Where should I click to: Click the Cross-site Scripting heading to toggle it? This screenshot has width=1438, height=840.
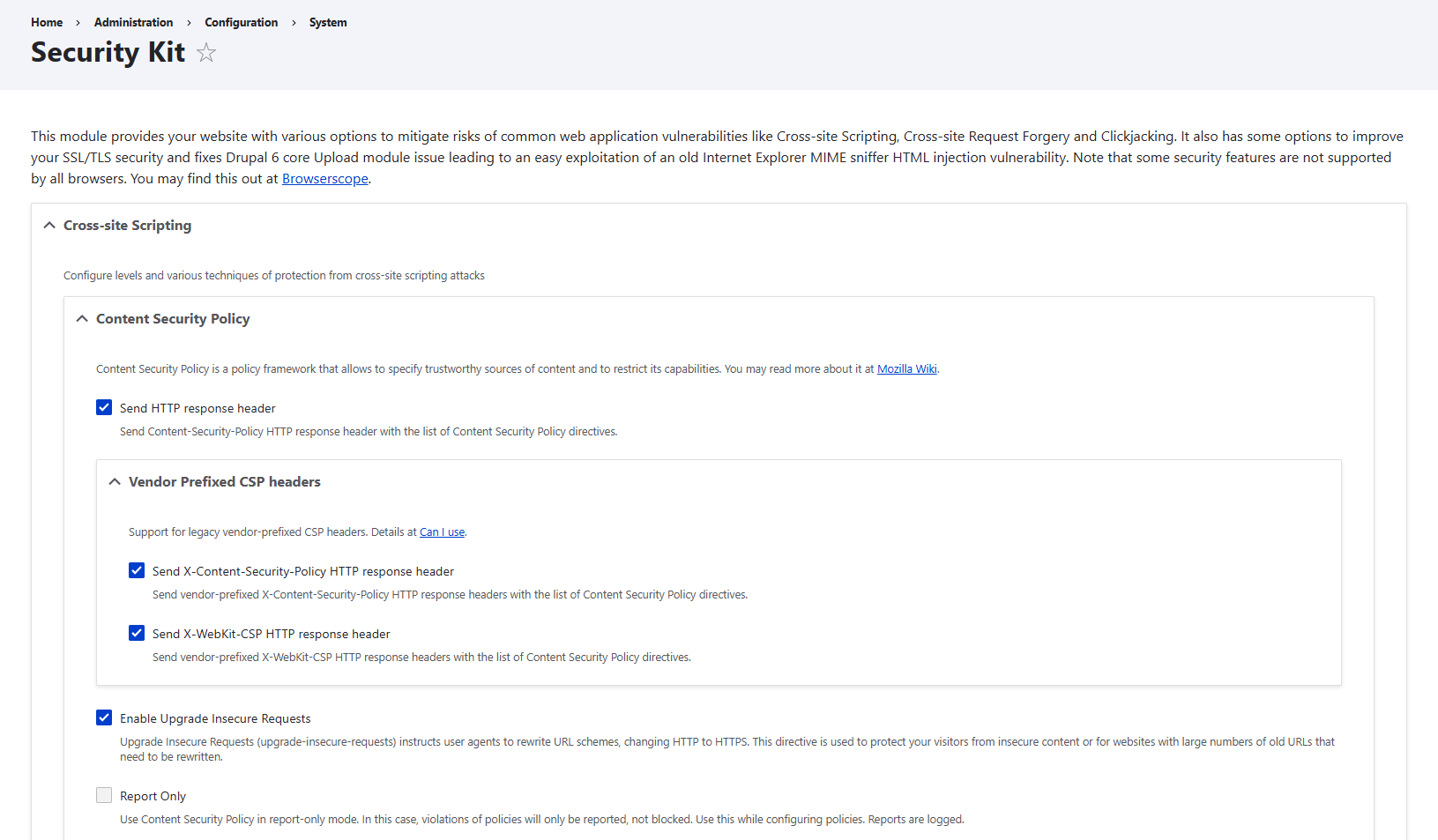coord(127,225)
